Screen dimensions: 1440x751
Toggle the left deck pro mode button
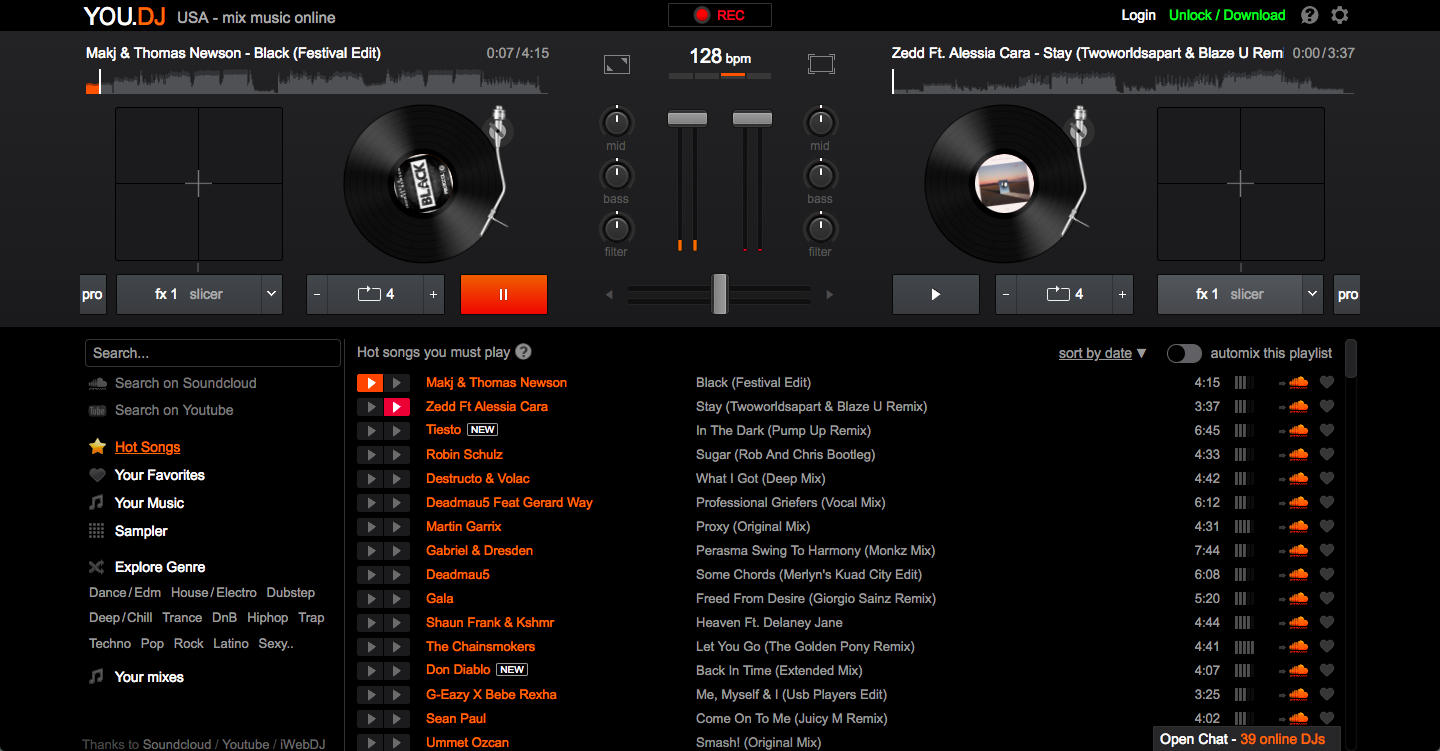coord(92,295)
